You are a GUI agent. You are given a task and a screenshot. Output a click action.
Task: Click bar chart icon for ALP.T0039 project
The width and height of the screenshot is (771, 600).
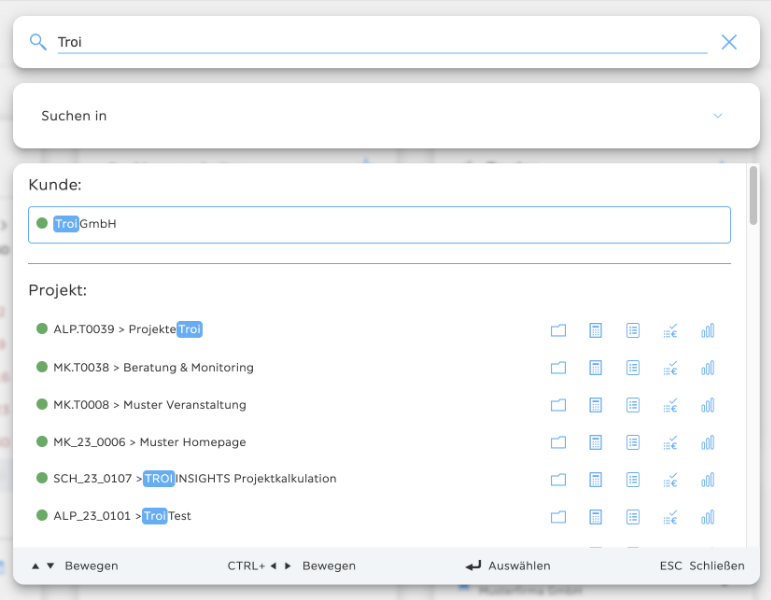click(708, 331)
